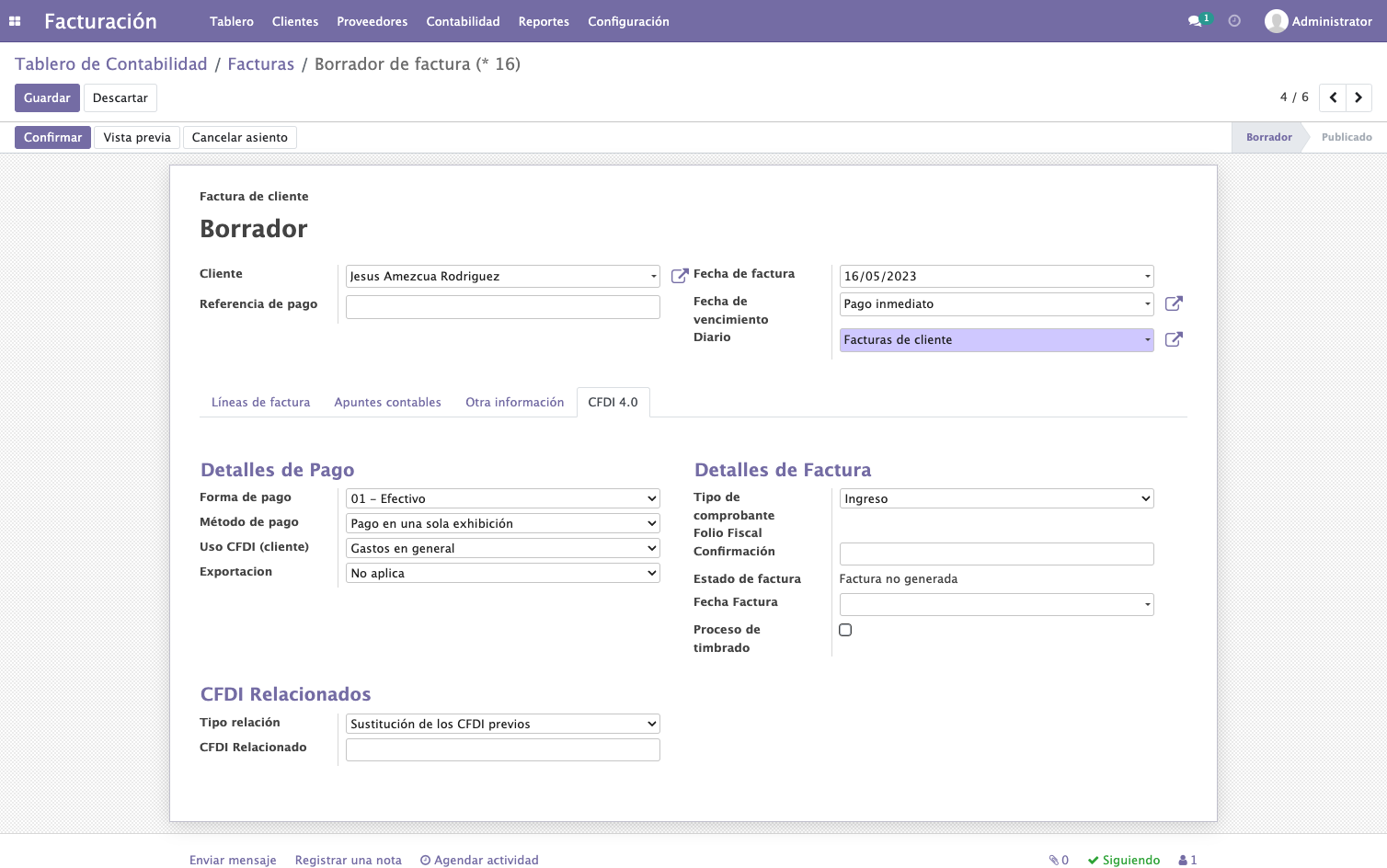The width and height of the screenshot is (1387, 868).
Task: Expand the Uso CFDI (cliente) dropdown
Action: [503, 548]
